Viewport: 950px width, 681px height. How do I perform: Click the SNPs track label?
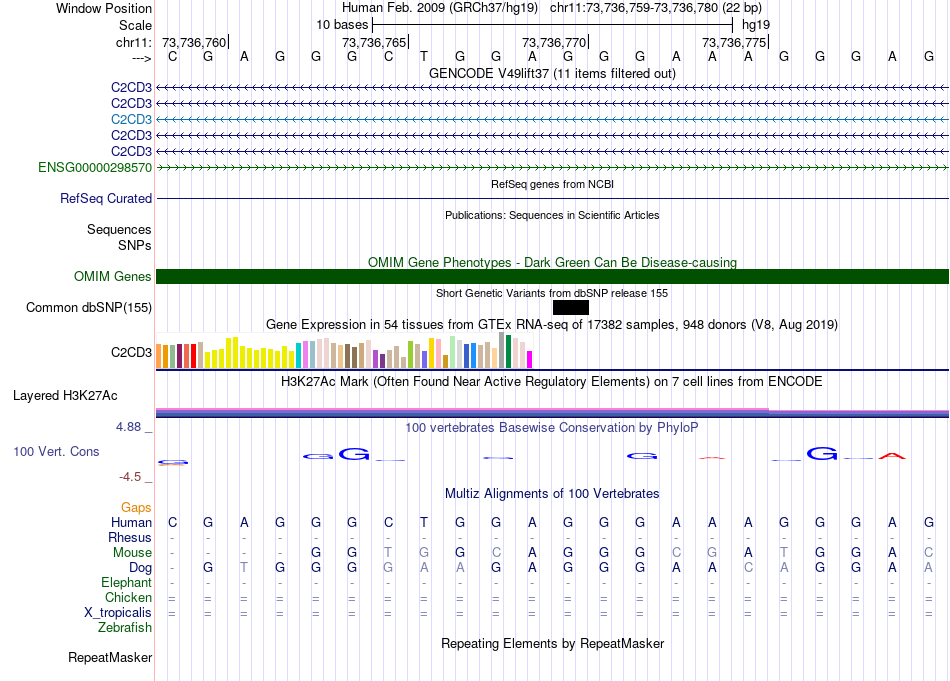(135, 245)
